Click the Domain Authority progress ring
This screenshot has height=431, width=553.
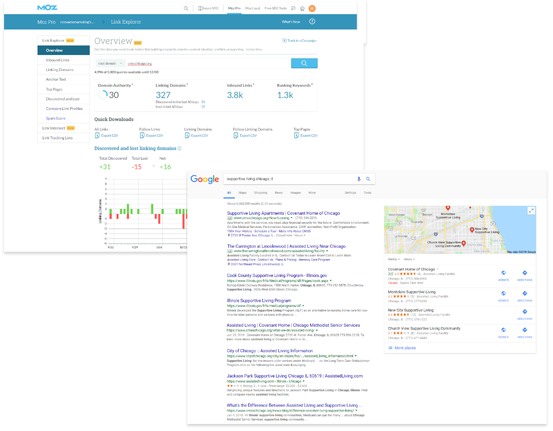(103, 95)
